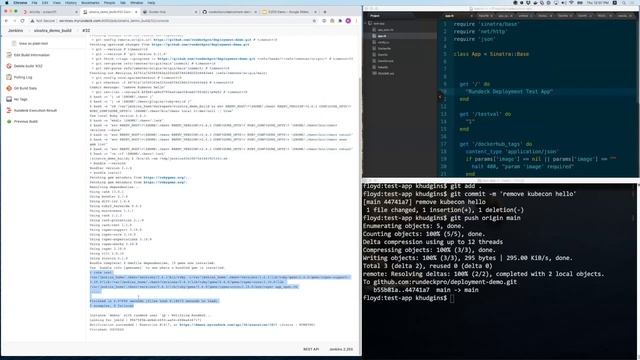The width and height of the screenshot is (640, 360).
Task: Open app.rb in the project tree
Action: click(382, 36)
